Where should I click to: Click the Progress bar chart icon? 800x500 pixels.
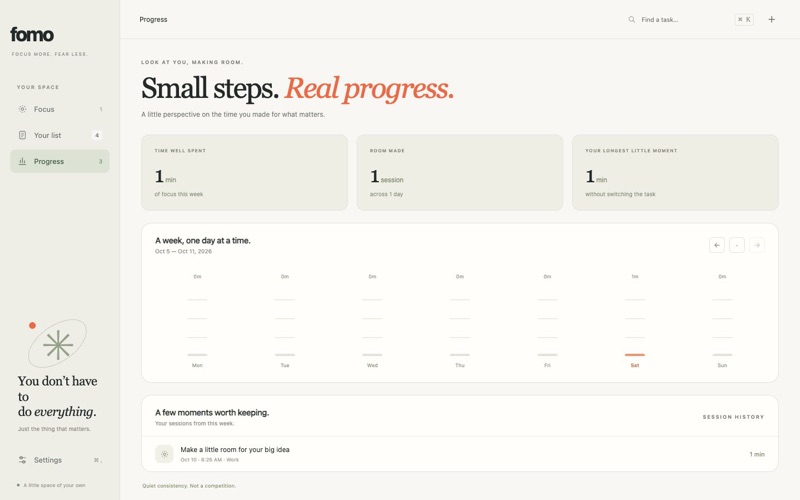(x=22, y=161)
